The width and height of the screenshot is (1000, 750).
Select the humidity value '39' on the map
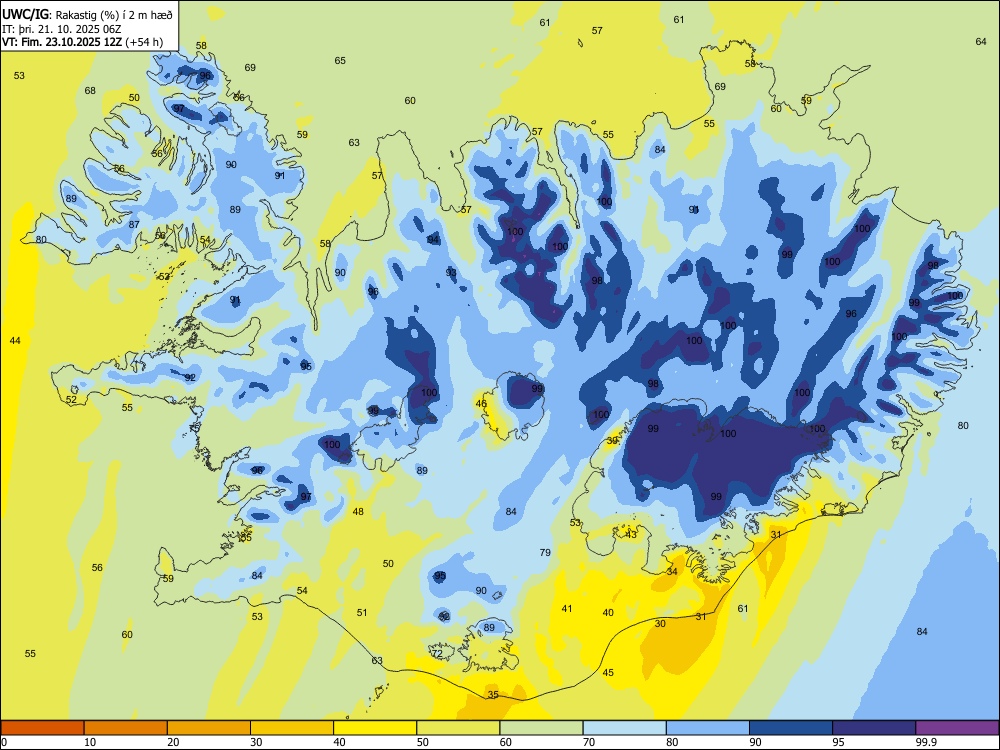(x=612, y=441)
